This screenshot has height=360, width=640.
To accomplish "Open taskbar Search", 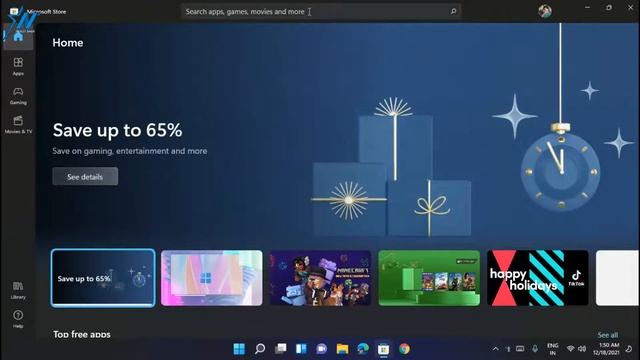I will [x=260, y=349].
